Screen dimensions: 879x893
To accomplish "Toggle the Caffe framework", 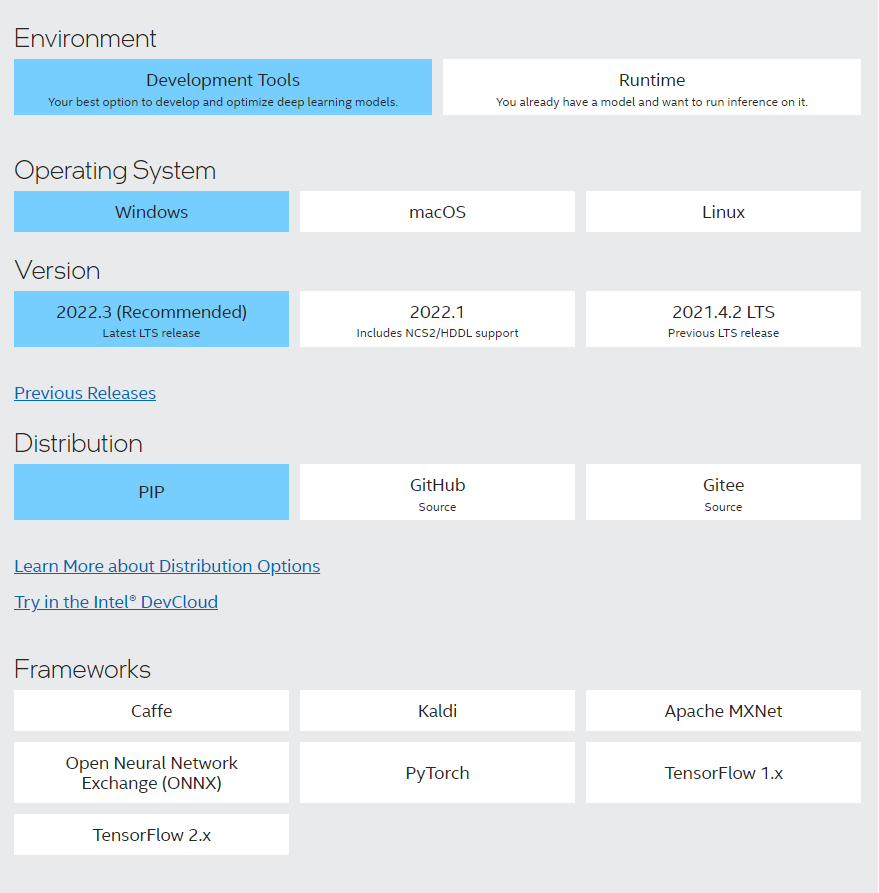I will pos(152,711).
